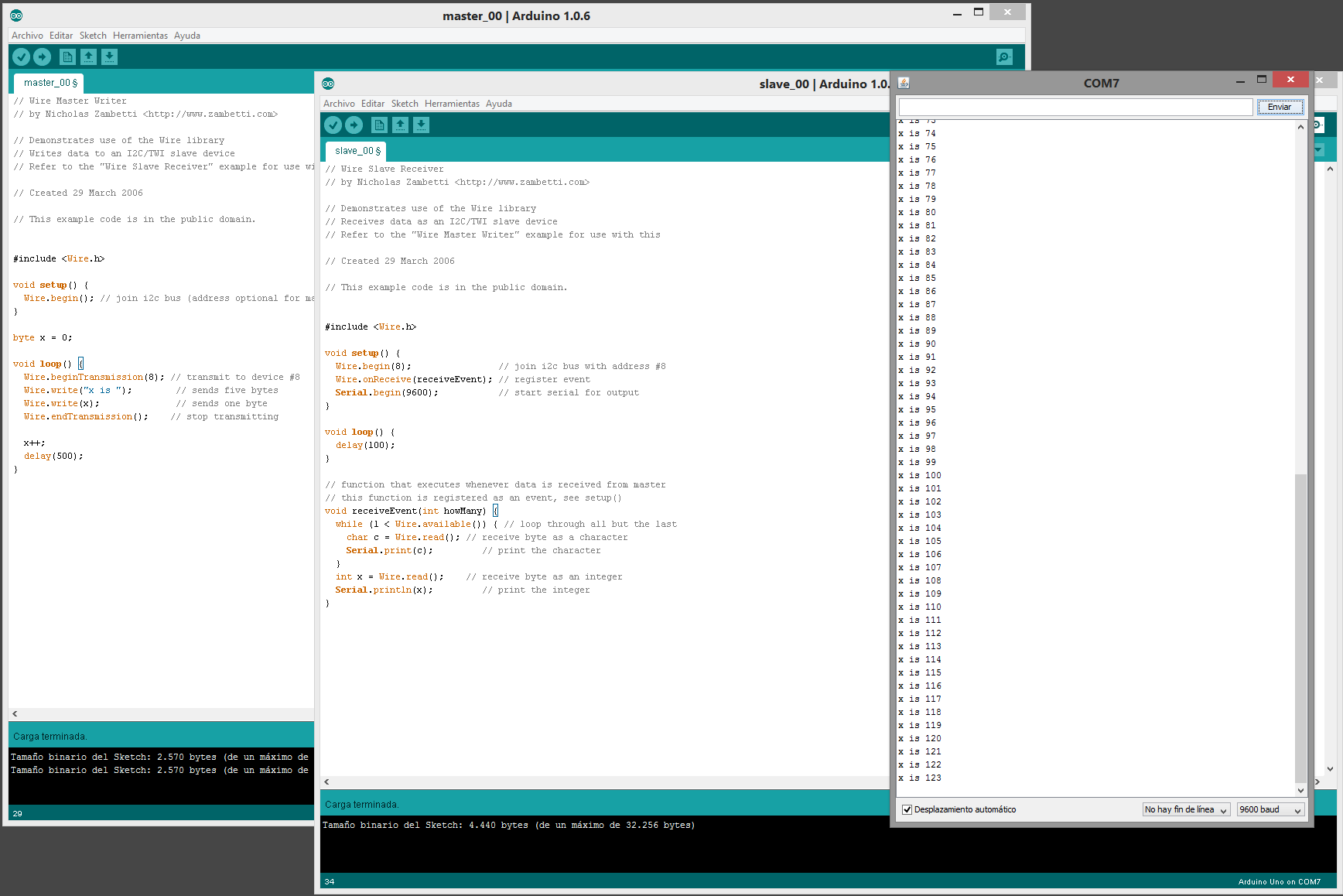Open Serial Monitor from master_00 toolbar
This screenshot has height=896, width=1343.
(1004, 56)
